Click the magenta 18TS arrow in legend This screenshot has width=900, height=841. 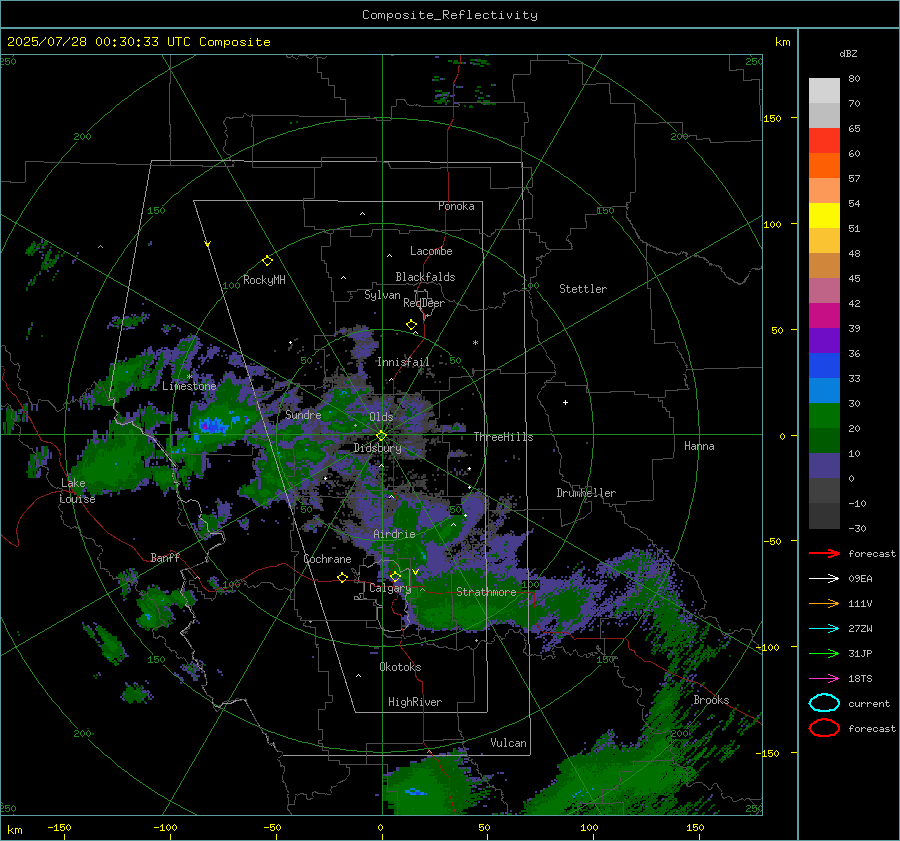pyautogui.click(x=824, y=679)
